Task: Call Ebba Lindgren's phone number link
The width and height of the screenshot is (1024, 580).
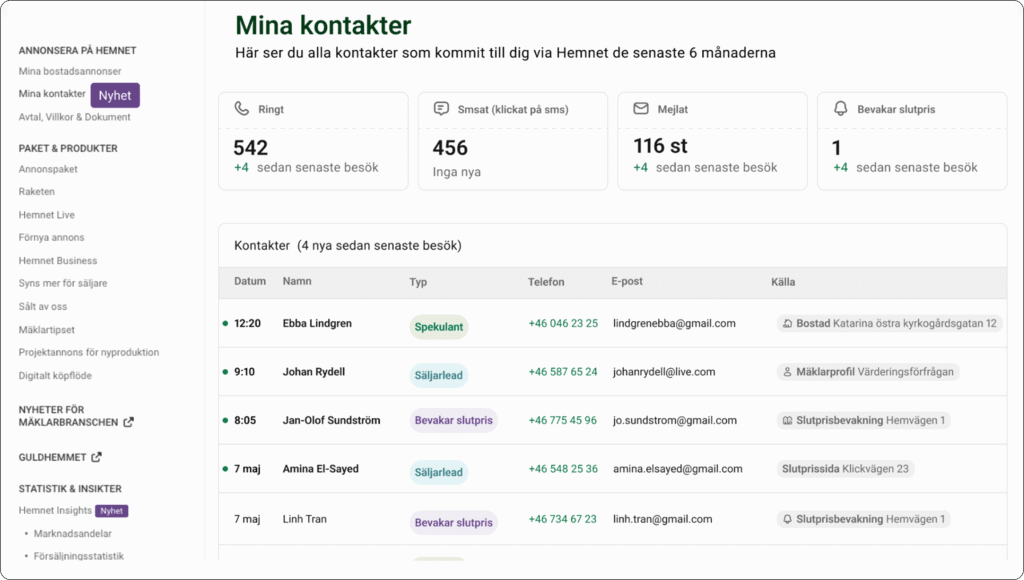Action: 563,323
